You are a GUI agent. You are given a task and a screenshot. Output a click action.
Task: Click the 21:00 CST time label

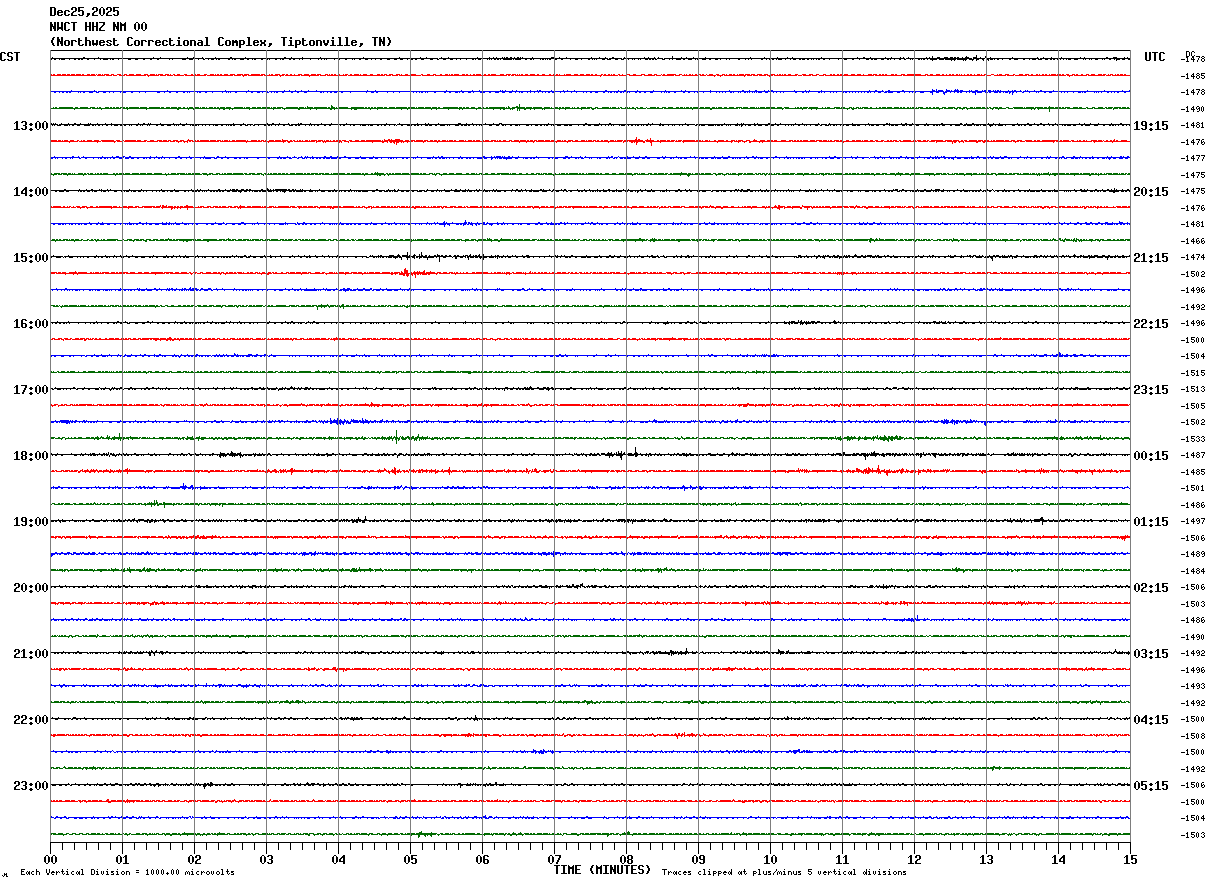point(30,654)
